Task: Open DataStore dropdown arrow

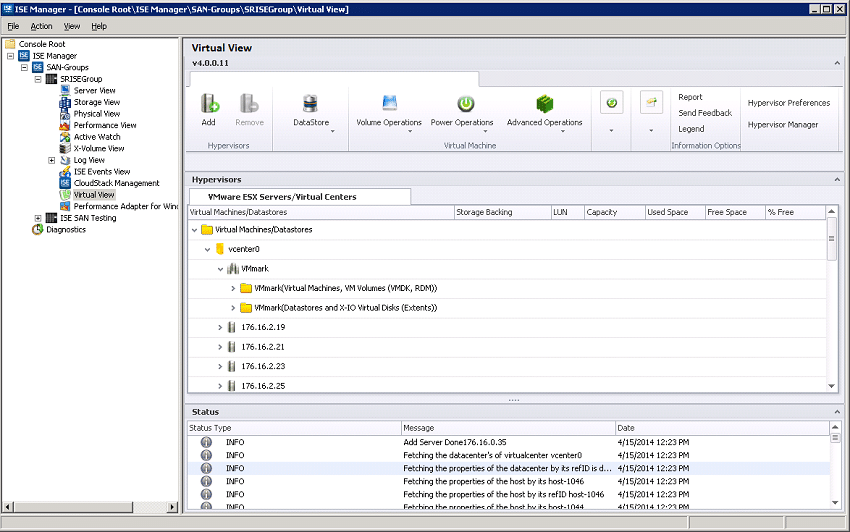Action: pyautogui.click(x=332, y=131)
